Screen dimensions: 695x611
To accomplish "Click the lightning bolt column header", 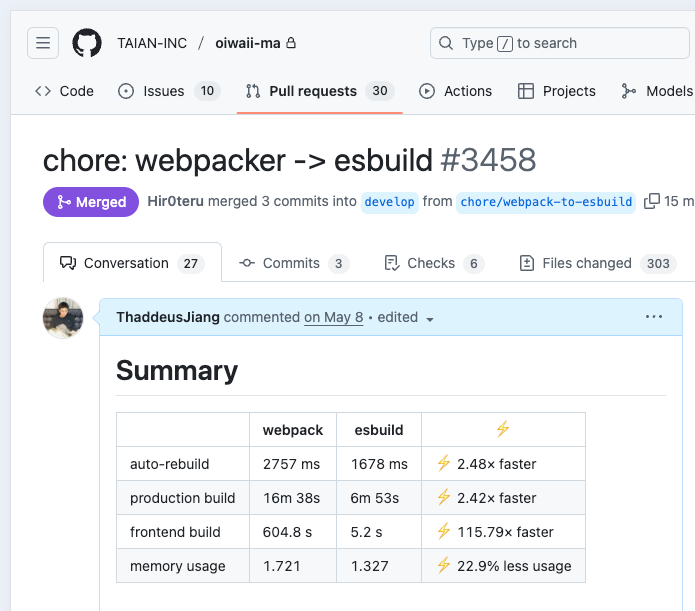I will coord(503,429).
